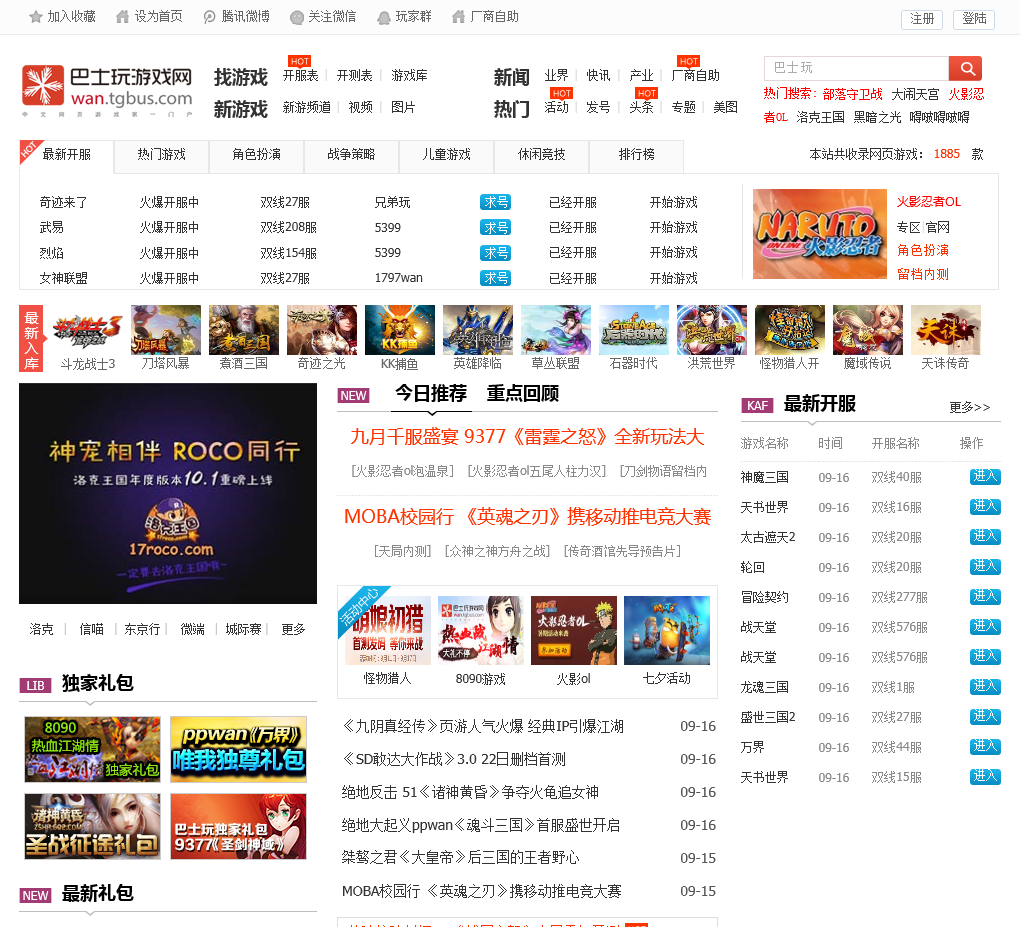Click the 登陆 login button
This screenshot has width=1020, height=927.
pyautogui.click(x=974, y=19)
